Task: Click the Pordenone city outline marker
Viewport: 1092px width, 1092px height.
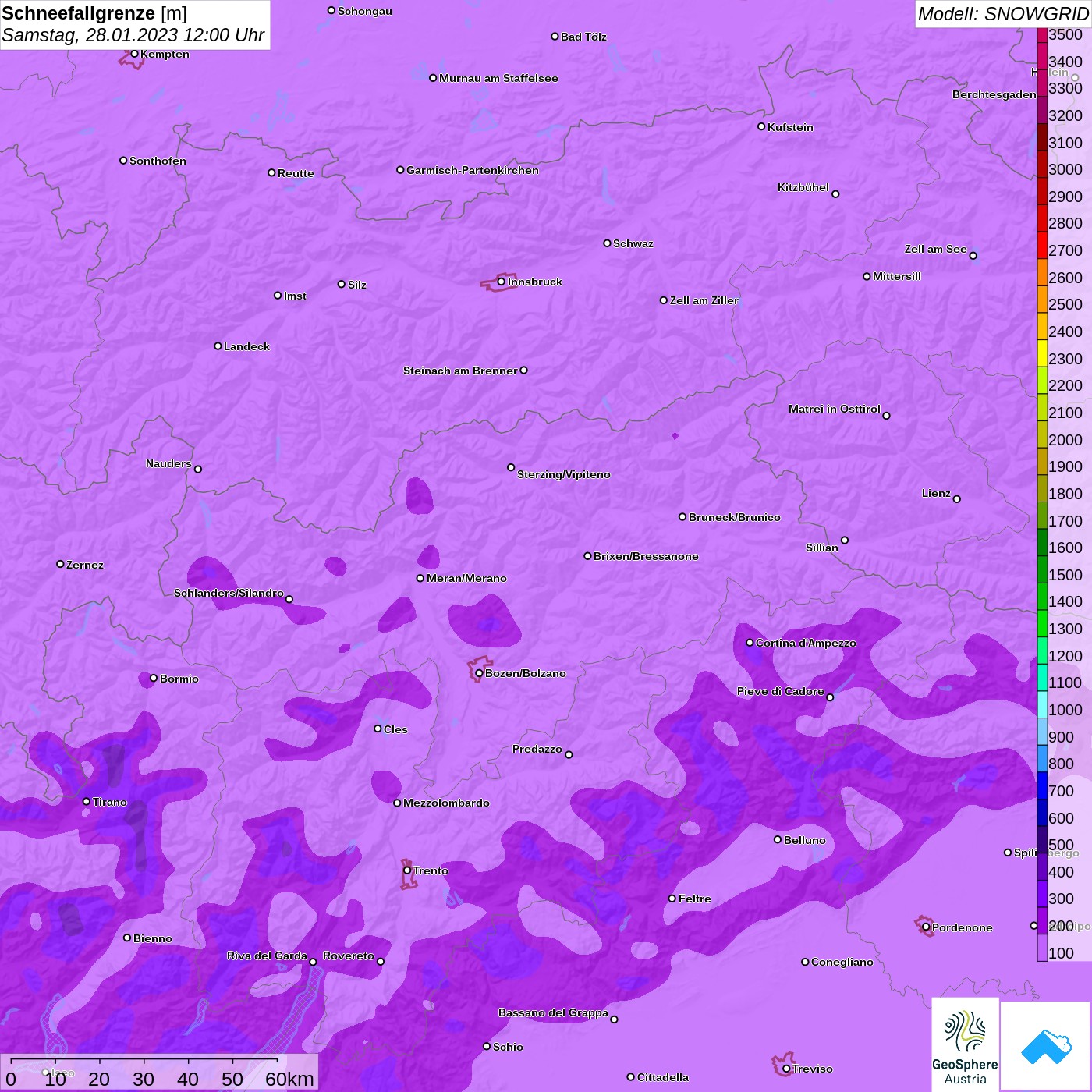Action: click(924, 926)
